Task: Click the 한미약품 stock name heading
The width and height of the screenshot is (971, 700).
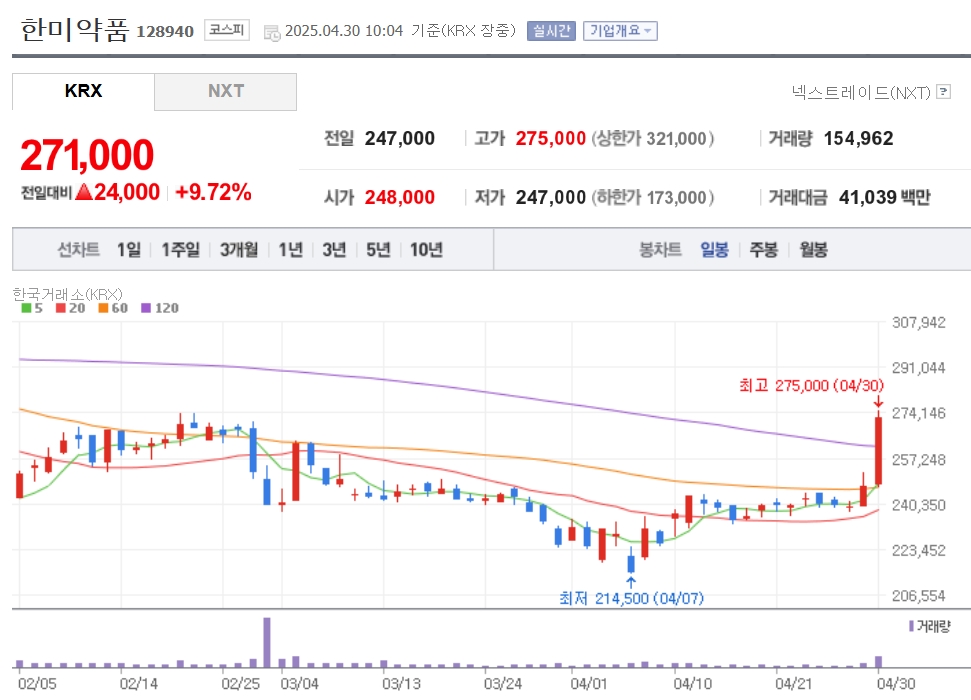Action: (x=74, y=29)
